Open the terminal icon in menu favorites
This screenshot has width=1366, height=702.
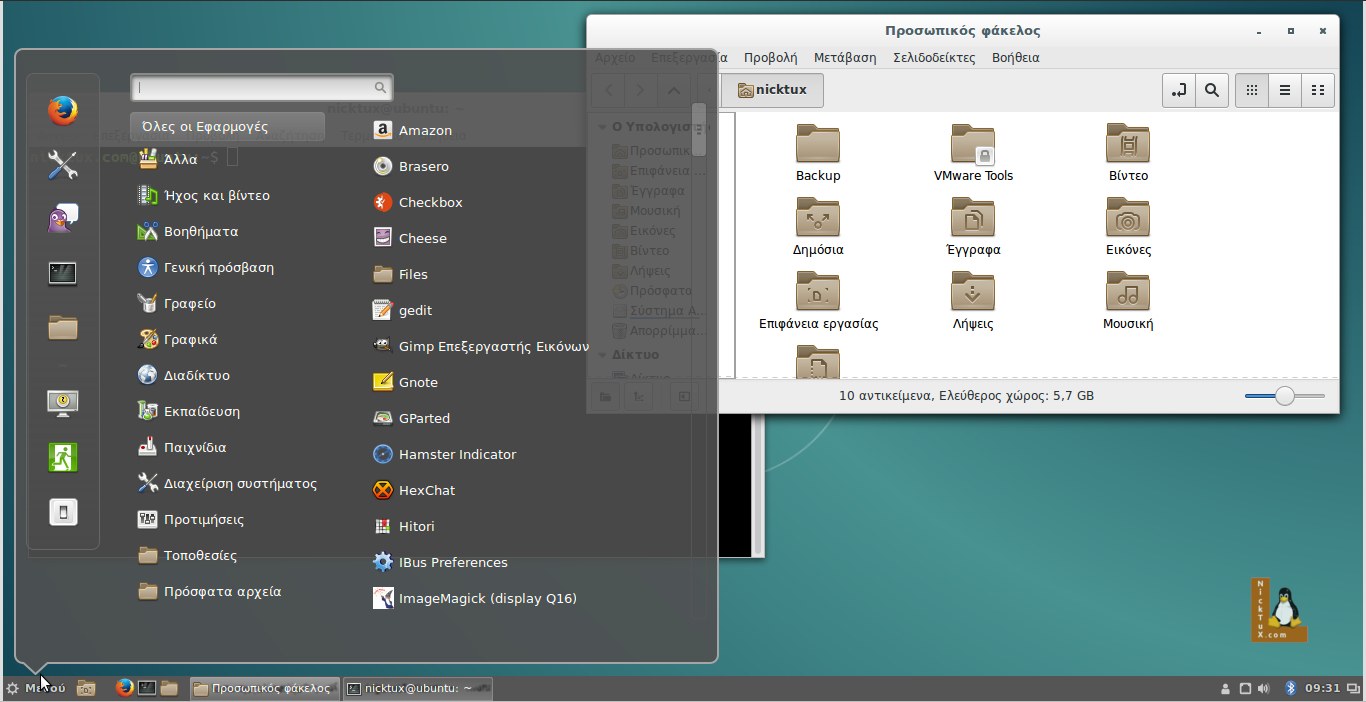pyautogui.click(x=63, y=273)
